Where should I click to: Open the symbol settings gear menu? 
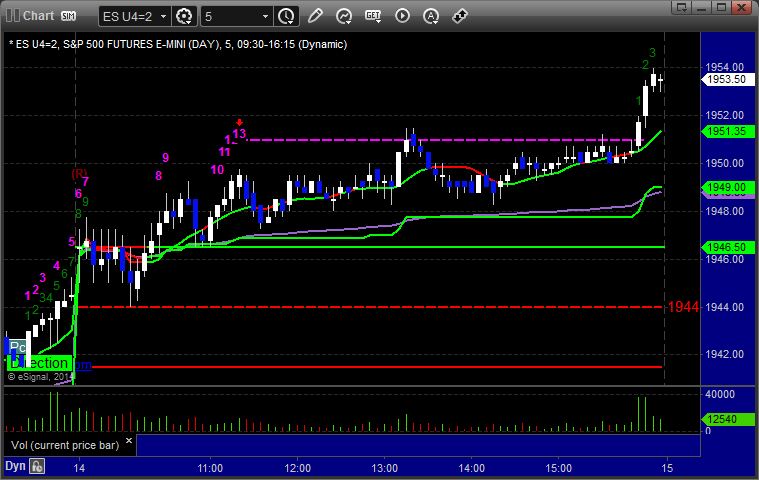tap(184, 16)
